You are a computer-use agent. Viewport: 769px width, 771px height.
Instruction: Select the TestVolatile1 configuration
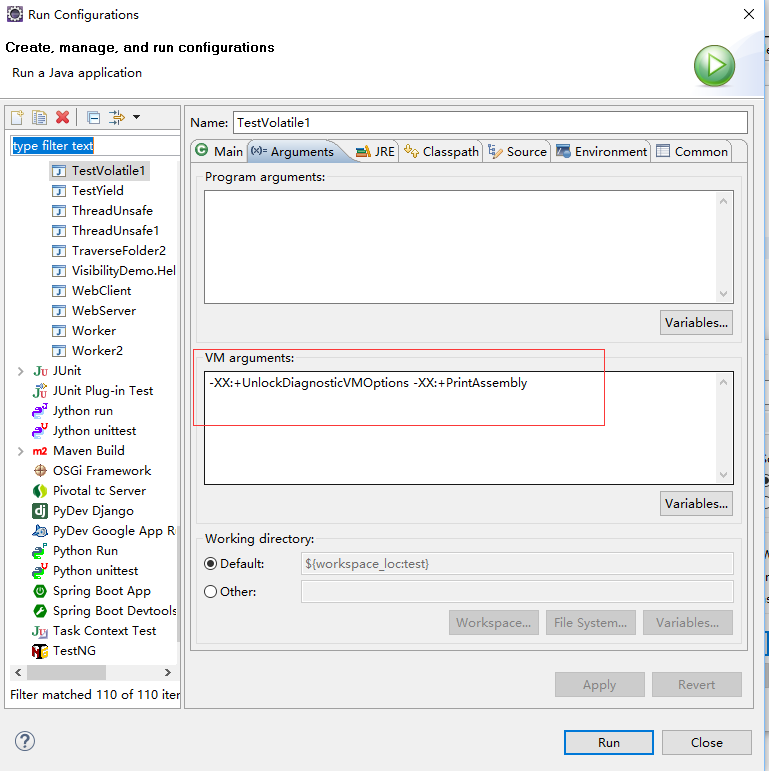pyautogui.click(x=99, y=171)
